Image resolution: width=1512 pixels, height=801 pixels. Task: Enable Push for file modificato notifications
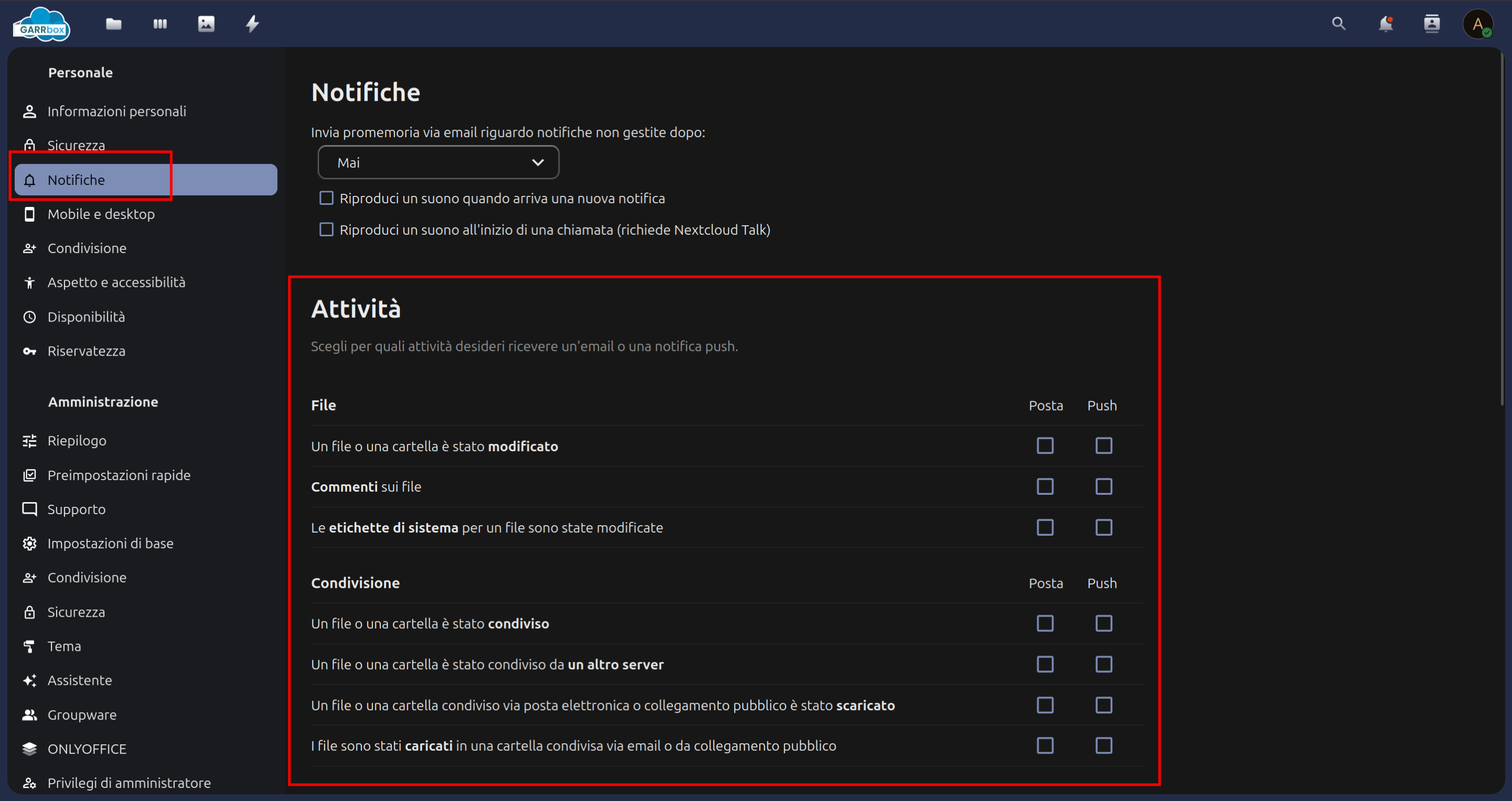tap(1104, 445)
